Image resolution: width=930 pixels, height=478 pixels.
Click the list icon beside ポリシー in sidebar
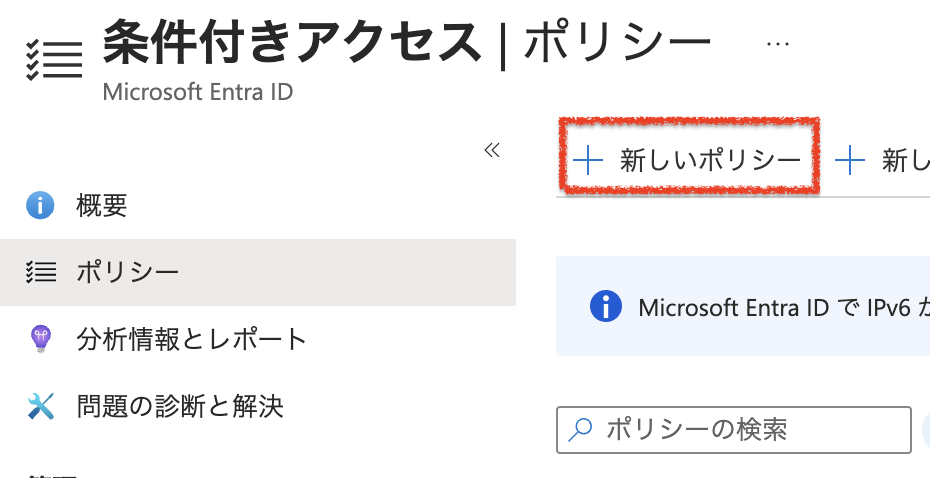pos(40,272)
